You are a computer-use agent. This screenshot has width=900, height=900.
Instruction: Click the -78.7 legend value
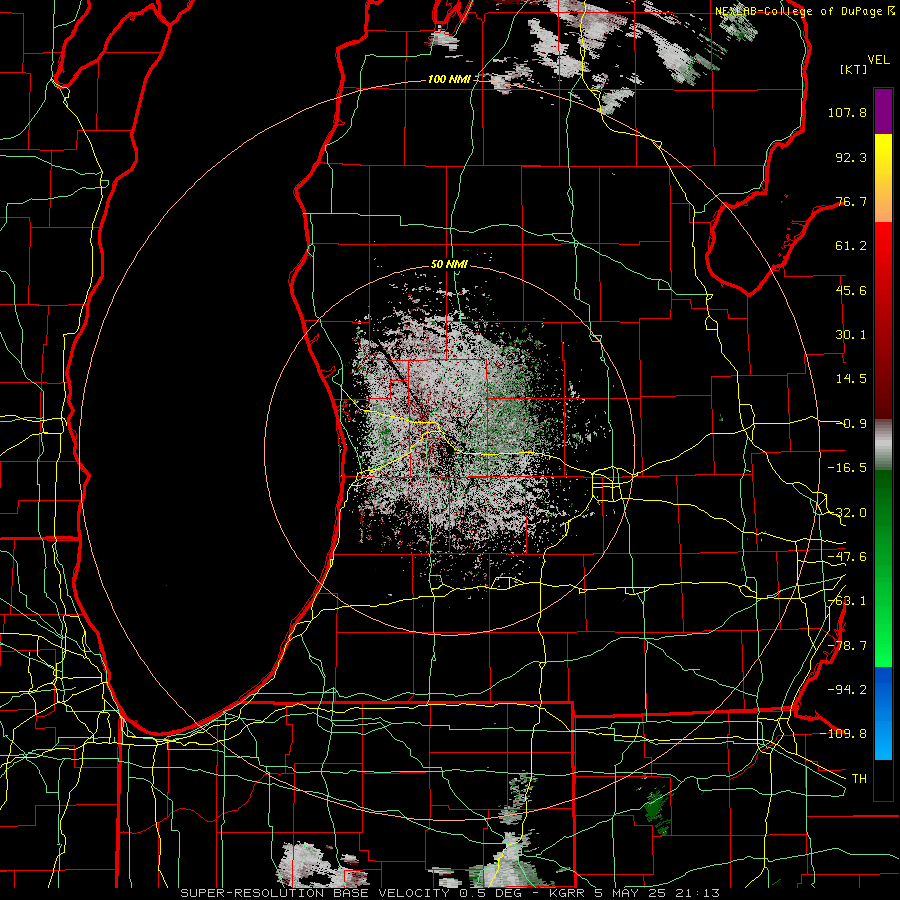(x=847, y=646)
